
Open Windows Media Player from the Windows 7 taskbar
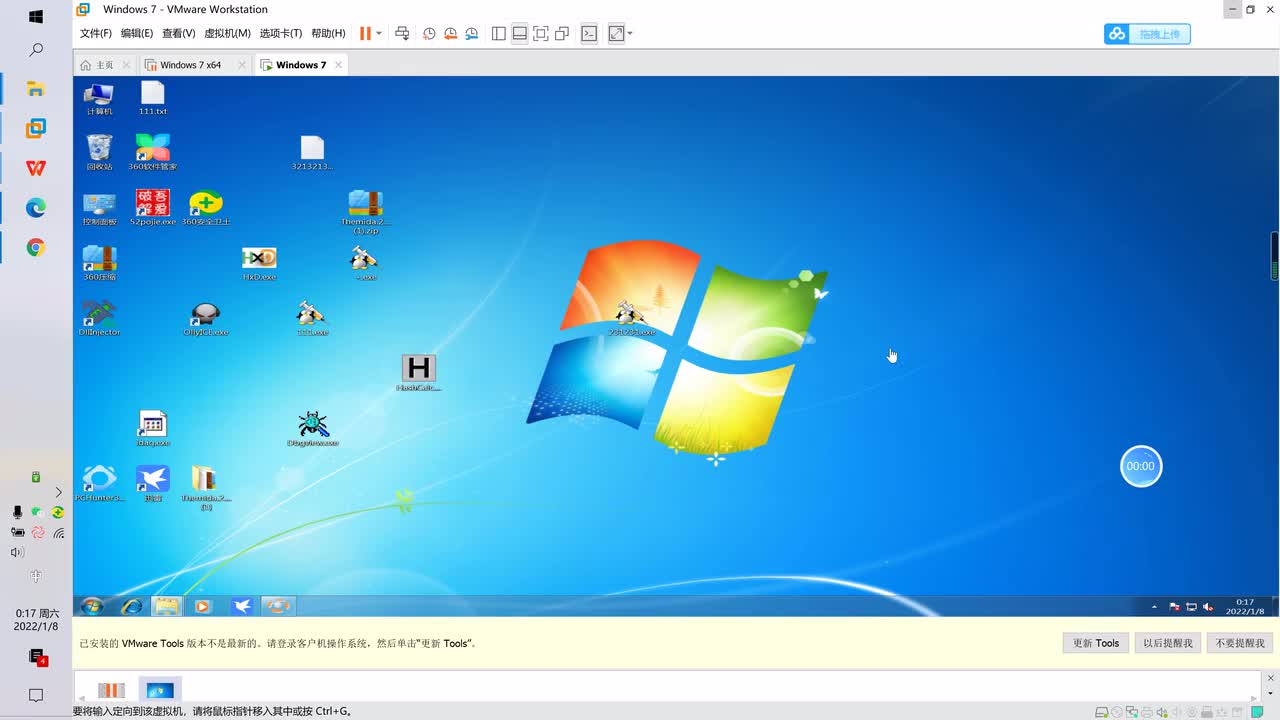202,606
